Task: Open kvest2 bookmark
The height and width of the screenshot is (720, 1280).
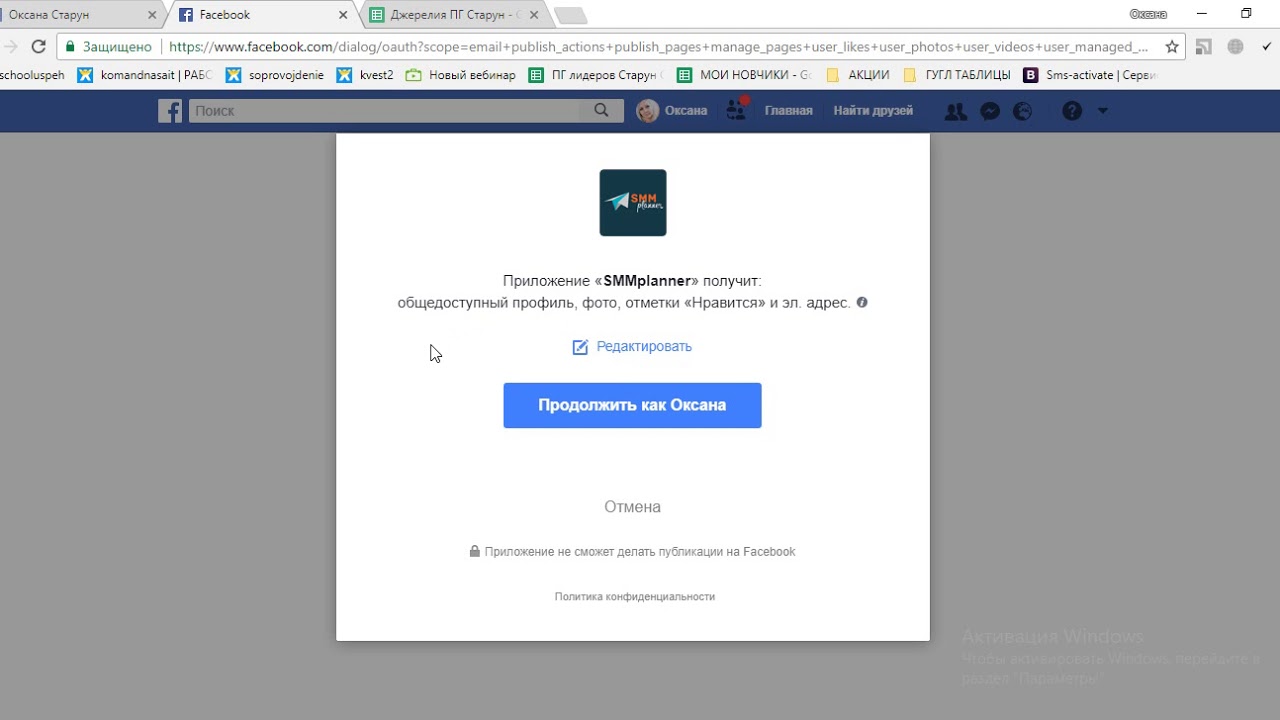Action: click(x=365, y=75)
